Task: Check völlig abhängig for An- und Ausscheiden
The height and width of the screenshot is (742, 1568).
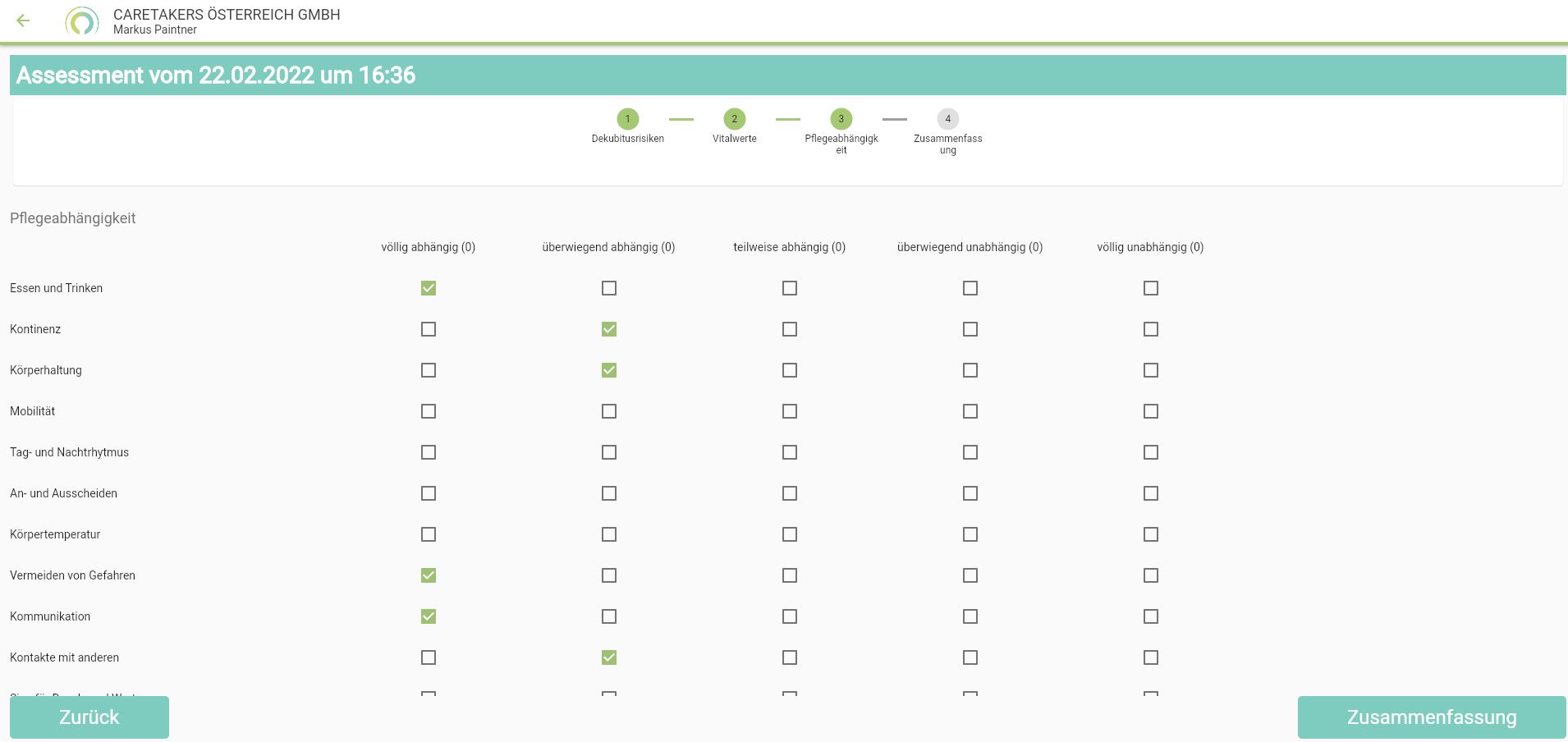Action: click(x=429, y=493)
